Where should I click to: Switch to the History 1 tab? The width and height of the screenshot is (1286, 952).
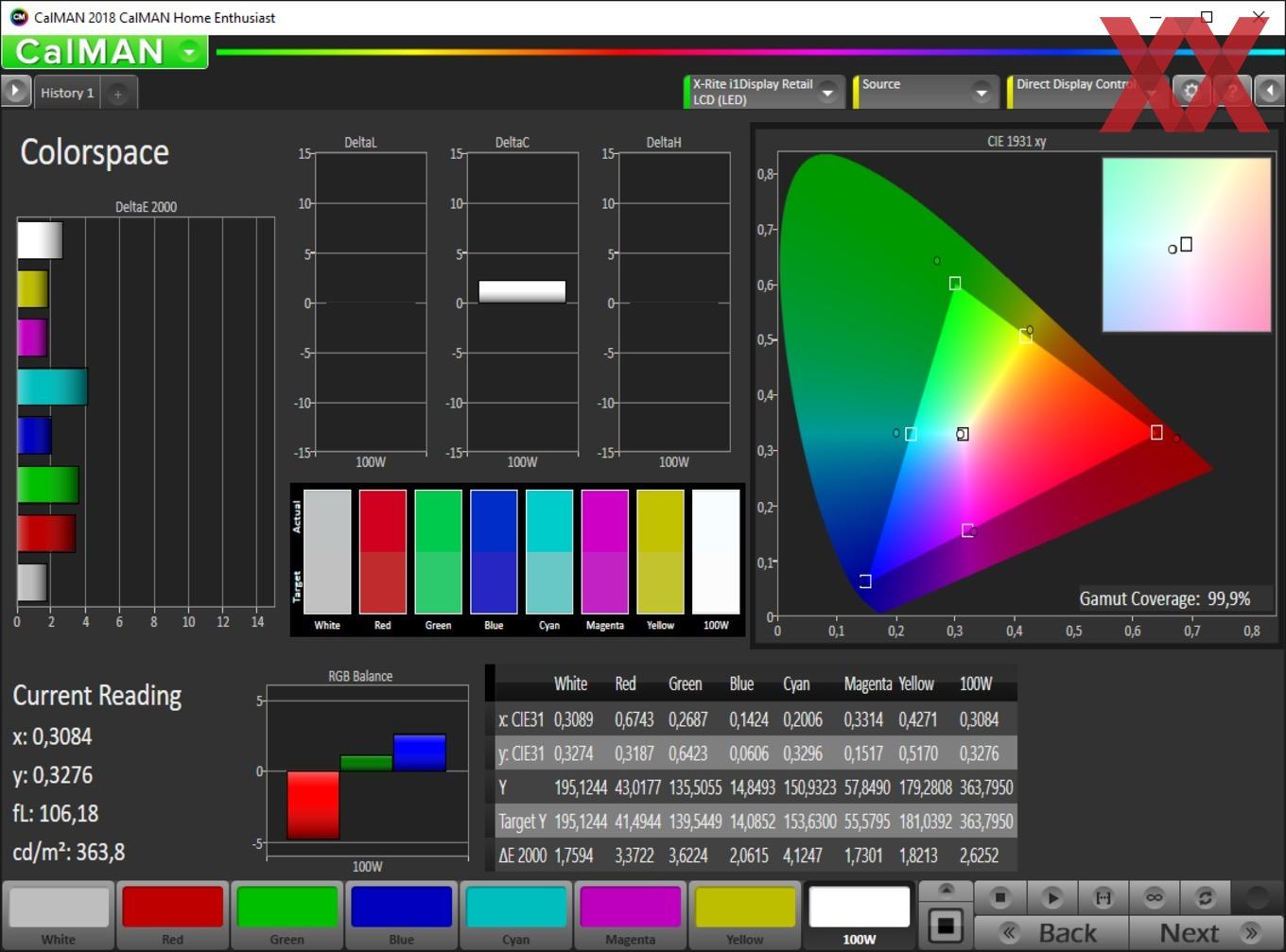point(67,93)
